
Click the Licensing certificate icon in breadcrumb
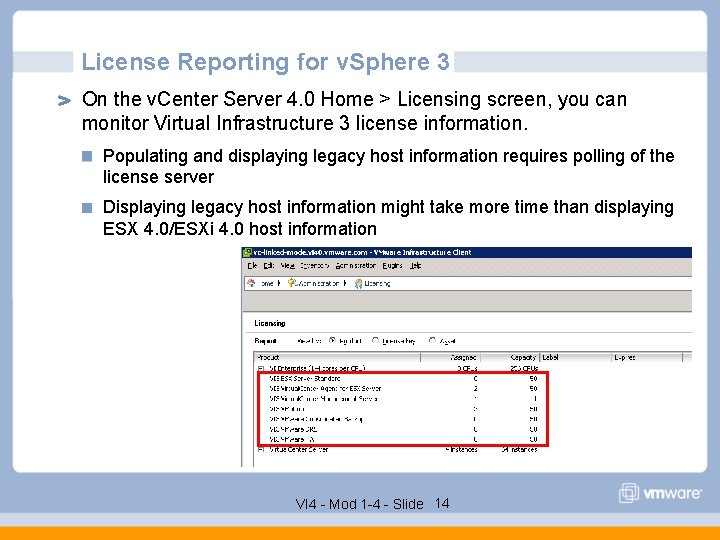click(359, 283)
